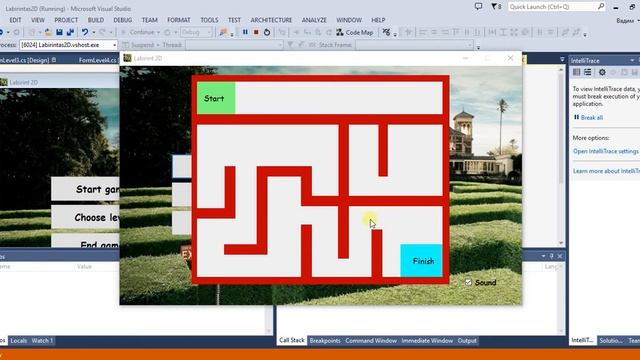Open the BUILD menu
The width and height of the screenshot is (640, 360).
tap(96, 20)
